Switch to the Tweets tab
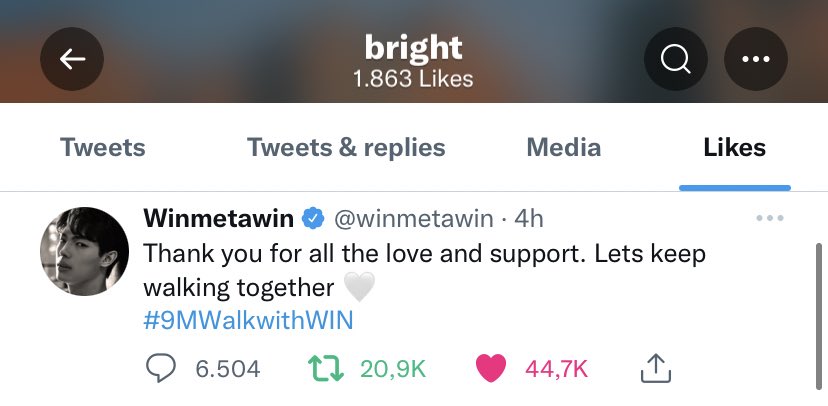 [x=102, y=147]
